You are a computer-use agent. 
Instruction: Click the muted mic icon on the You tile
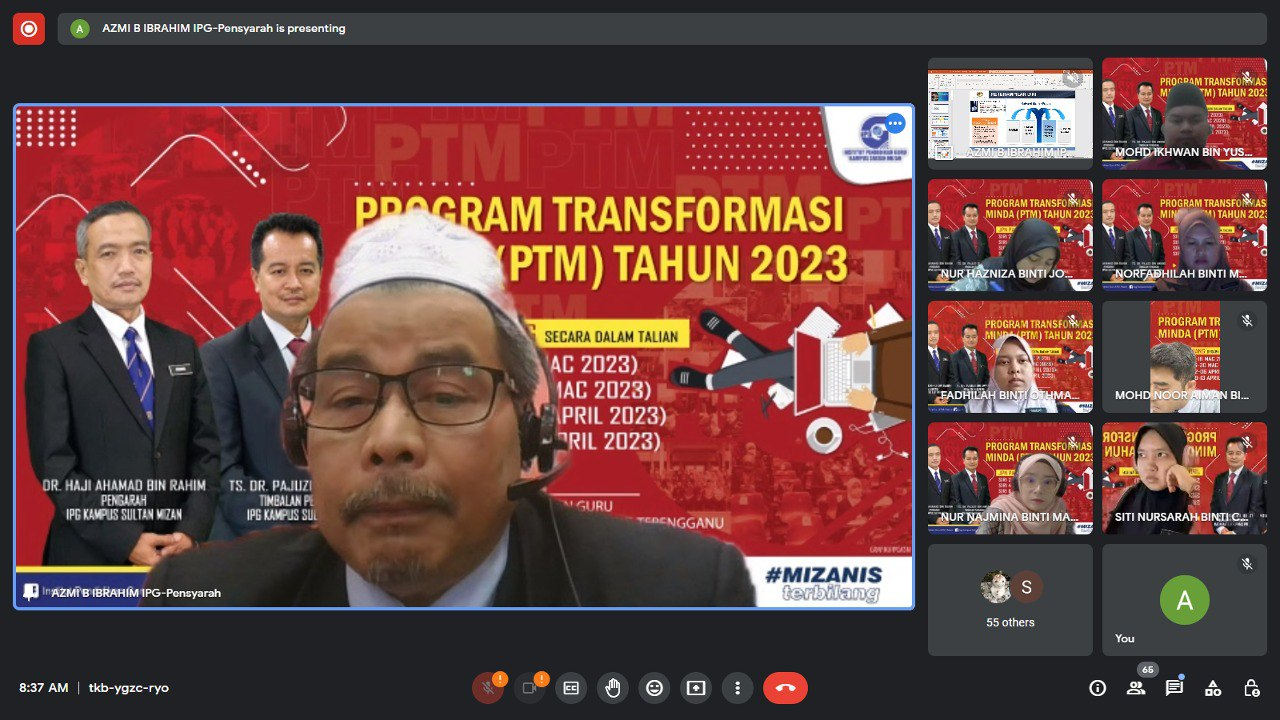(x=1247, y=564)
